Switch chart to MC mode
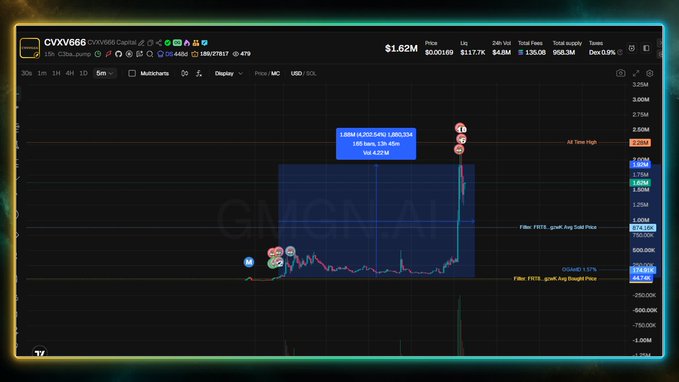679x382 pixels. tap(275, 73)
